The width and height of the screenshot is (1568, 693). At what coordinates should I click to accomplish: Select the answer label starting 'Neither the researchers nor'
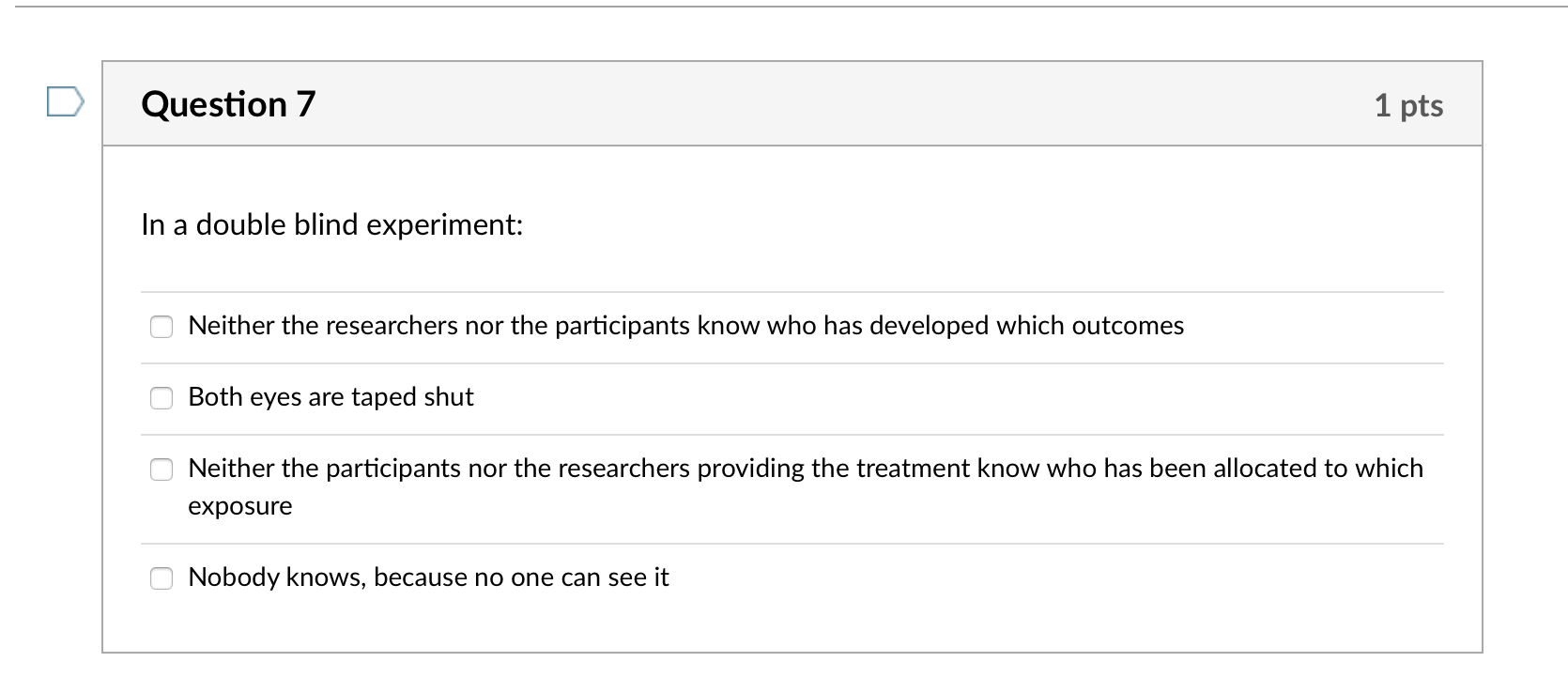pos(686,326)
